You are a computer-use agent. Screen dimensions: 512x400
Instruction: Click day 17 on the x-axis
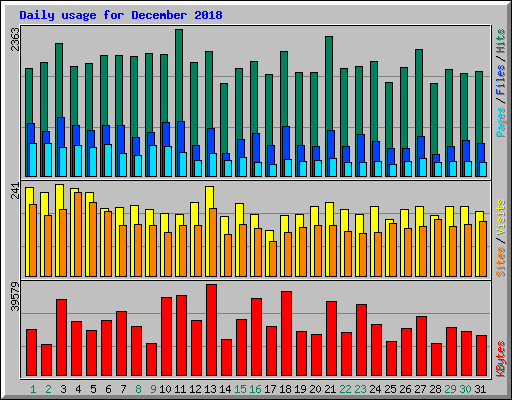(270, 389)
